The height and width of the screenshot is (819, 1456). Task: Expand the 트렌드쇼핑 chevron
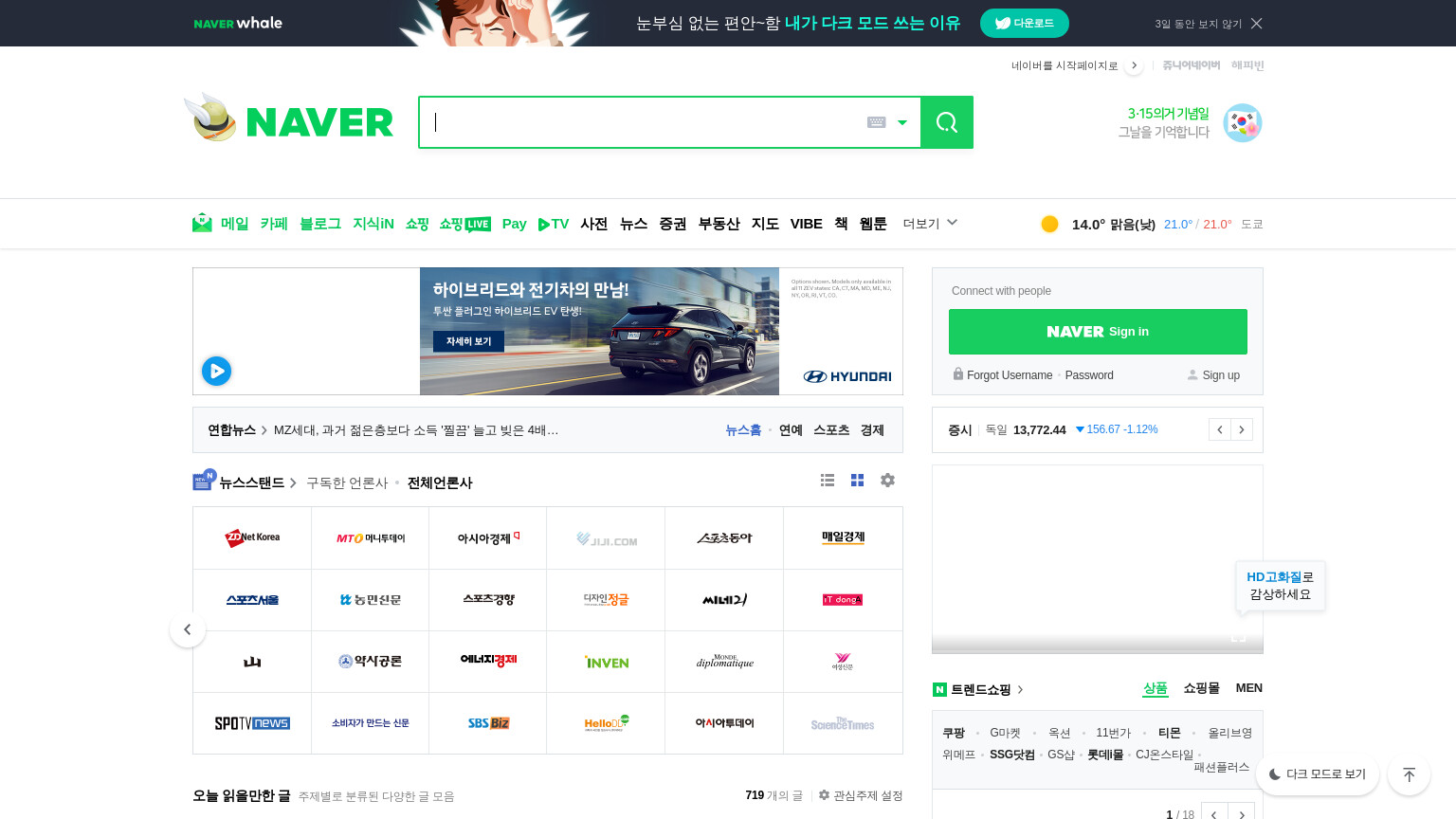click(1021, 690)
